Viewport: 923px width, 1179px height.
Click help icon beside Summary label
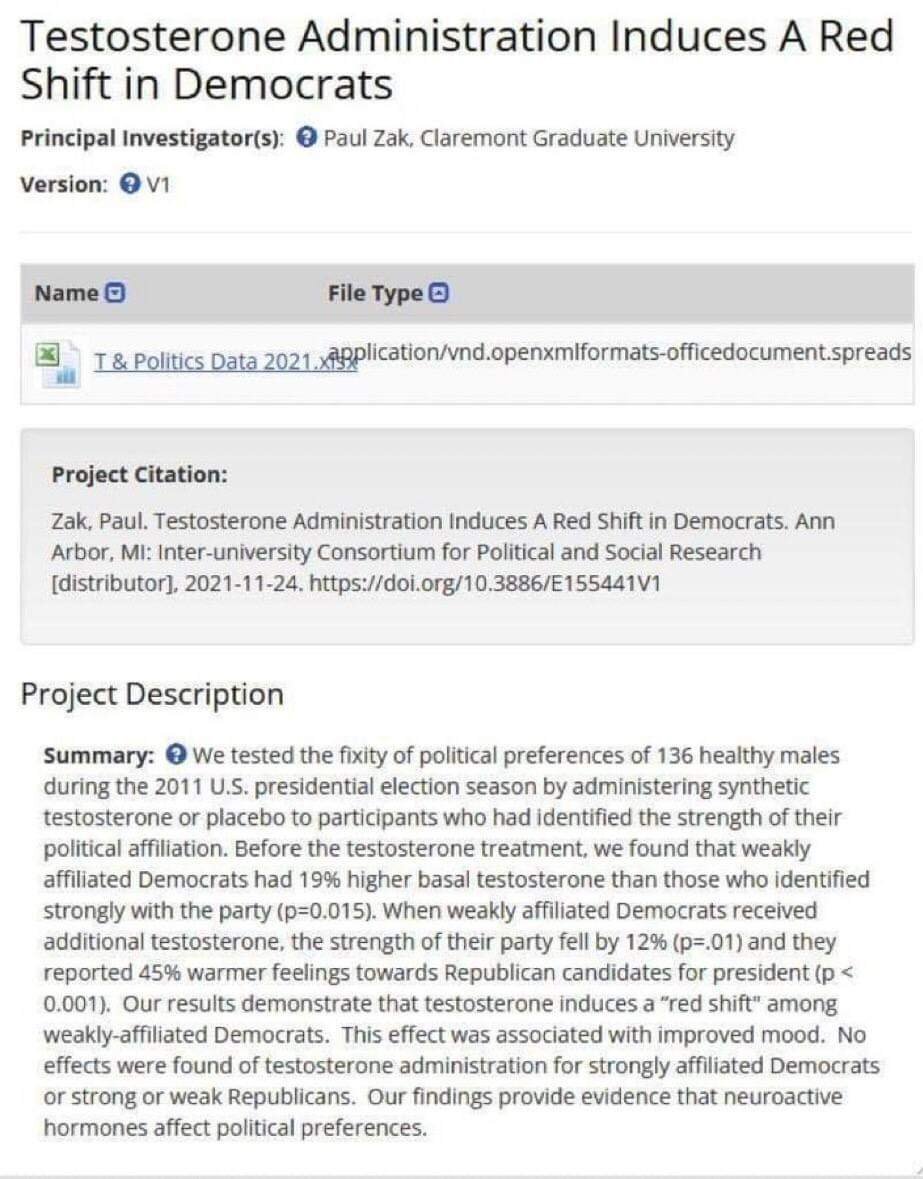tap(176, 755)
